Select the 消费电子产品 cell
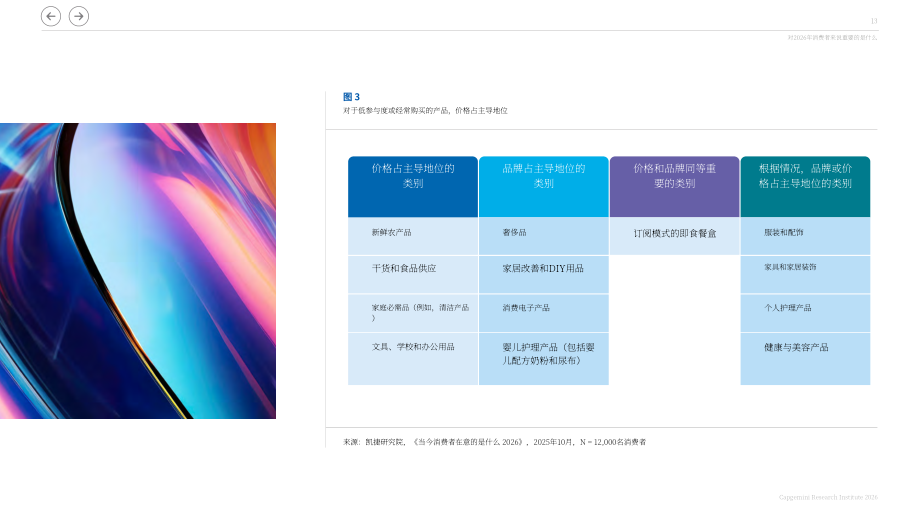The height and width of the screenshot is (518, 920). (x=543, y=313)
